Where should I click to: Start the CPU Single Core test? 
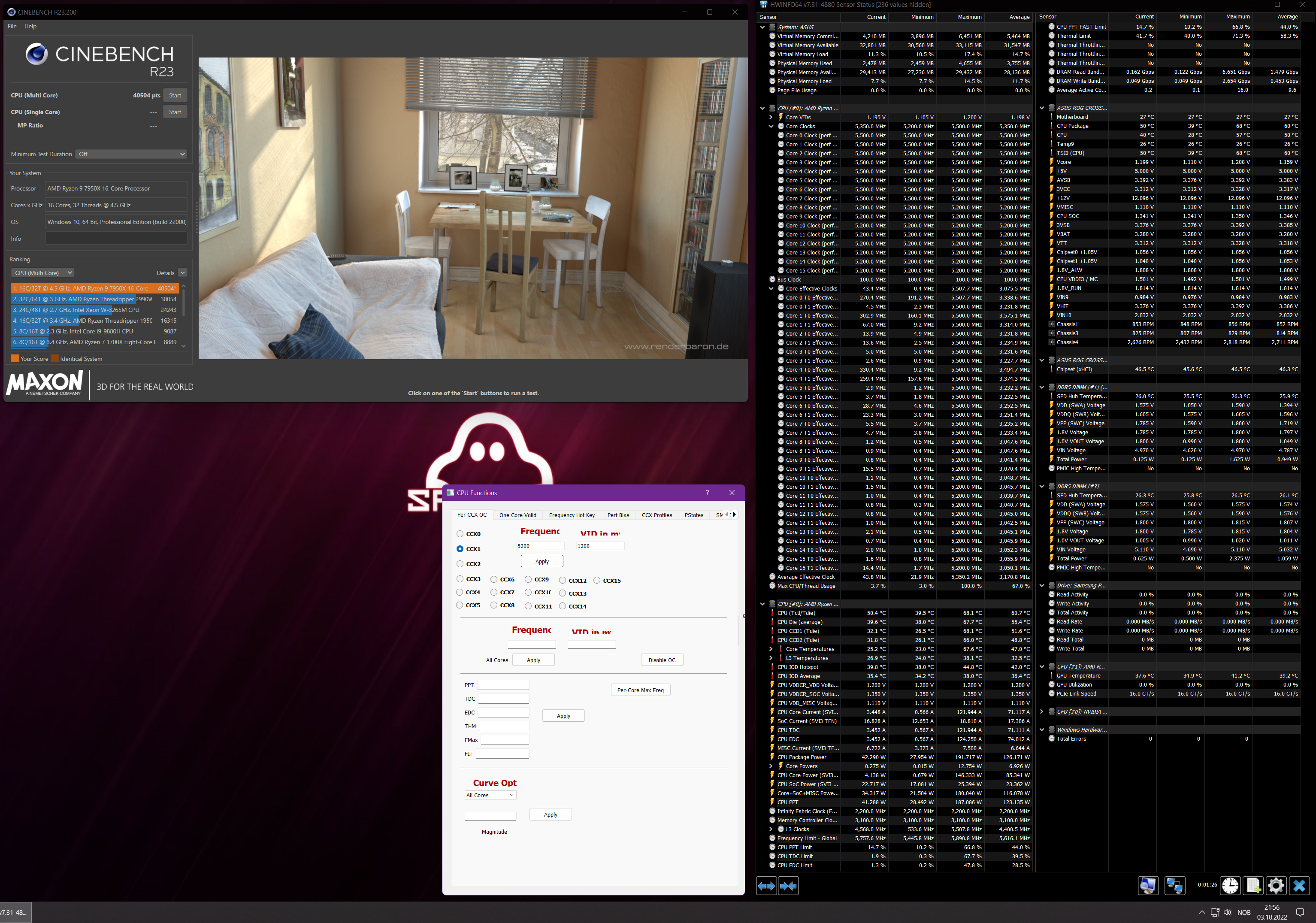coord(175,112)
